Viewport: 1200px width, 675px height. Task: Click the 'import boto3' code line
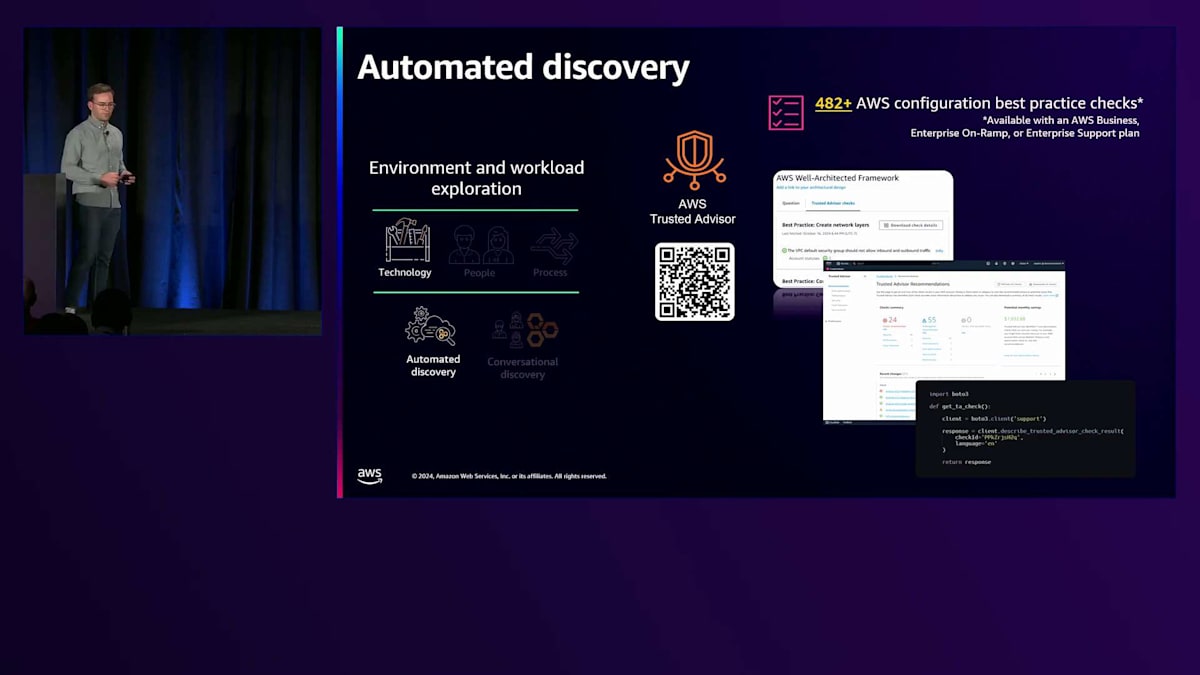click(x=948, y=394)
